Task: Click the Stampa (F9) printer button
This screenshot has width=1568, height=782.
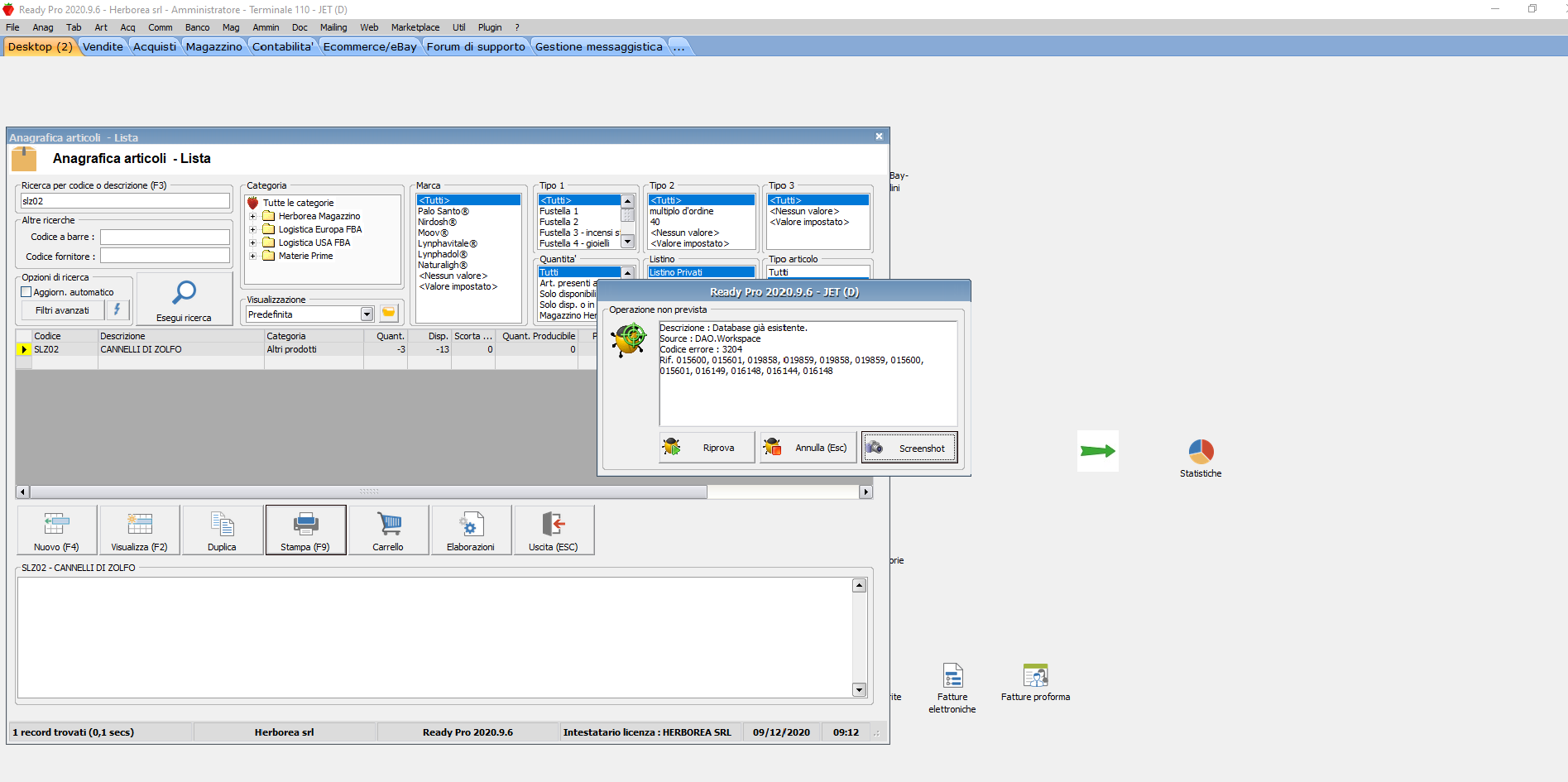Action: [305, 530]
